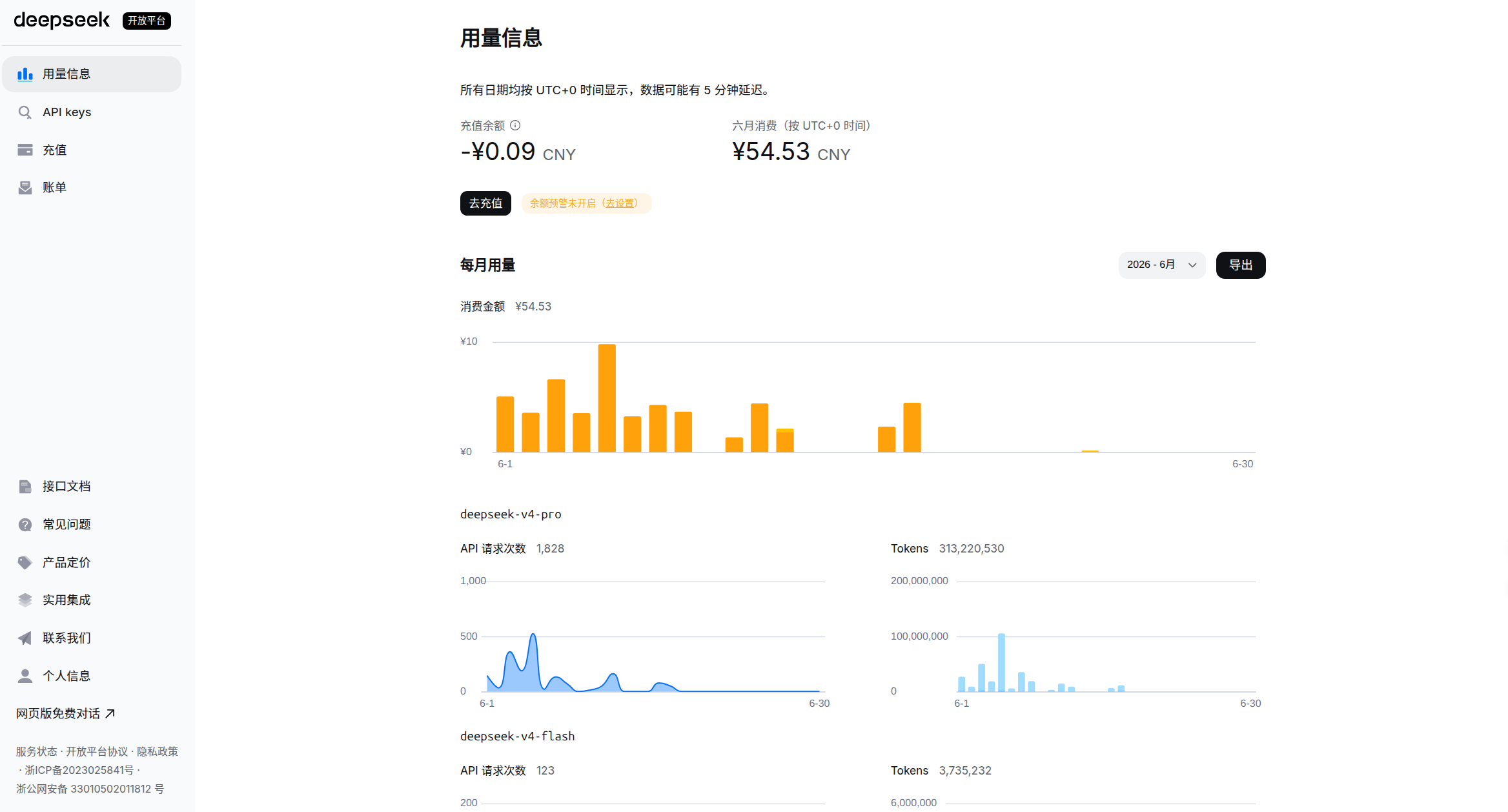This screenshot has height=812, width=1508.
Task: Expand the 2026 - 6月 month dropdown
Action: tap(1161, 265)
